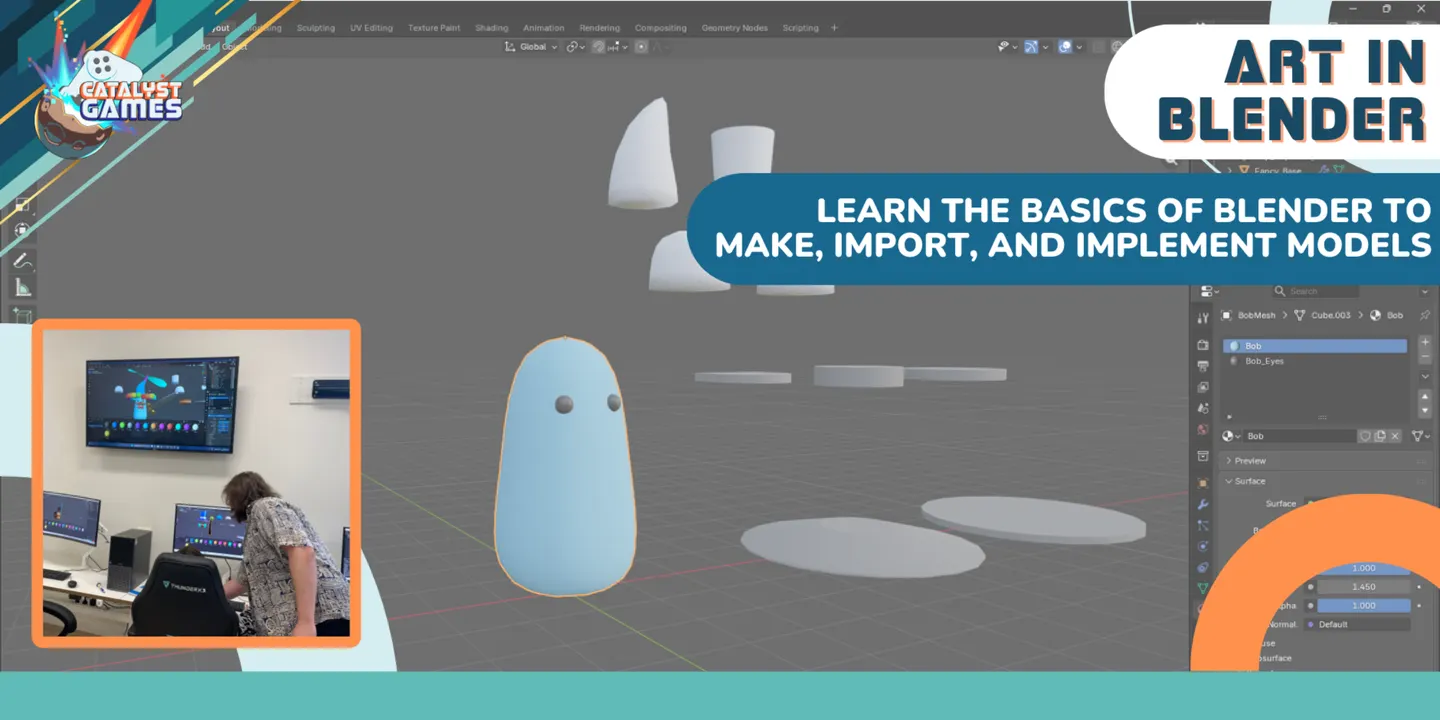
Task: Remove material slot with minus button
Action: [x=1425, y=357]
